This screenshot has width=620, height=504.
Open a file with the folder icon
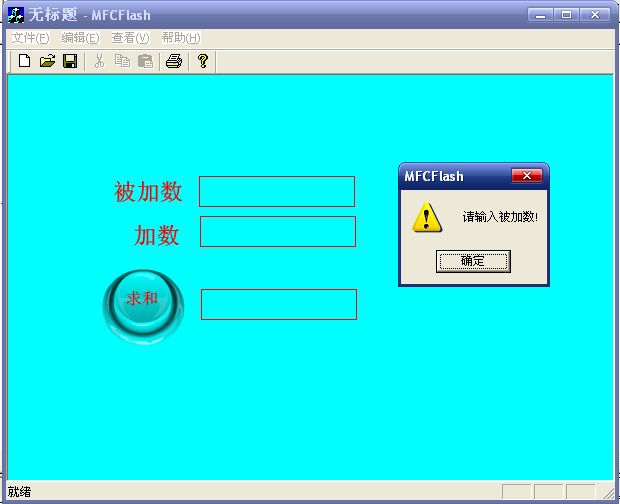pos(47,61)
